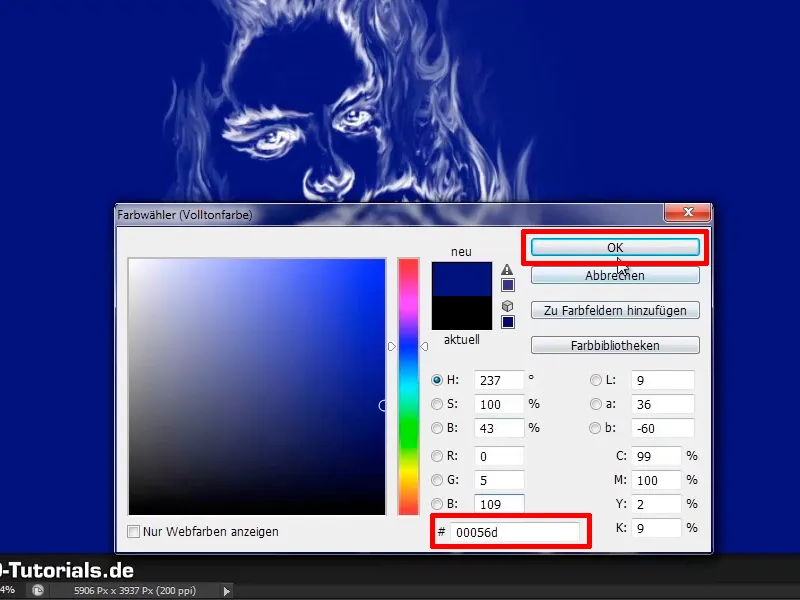Click the vertical hue spectrum slider
Screen dimensions: 800x600
point(408,387)
